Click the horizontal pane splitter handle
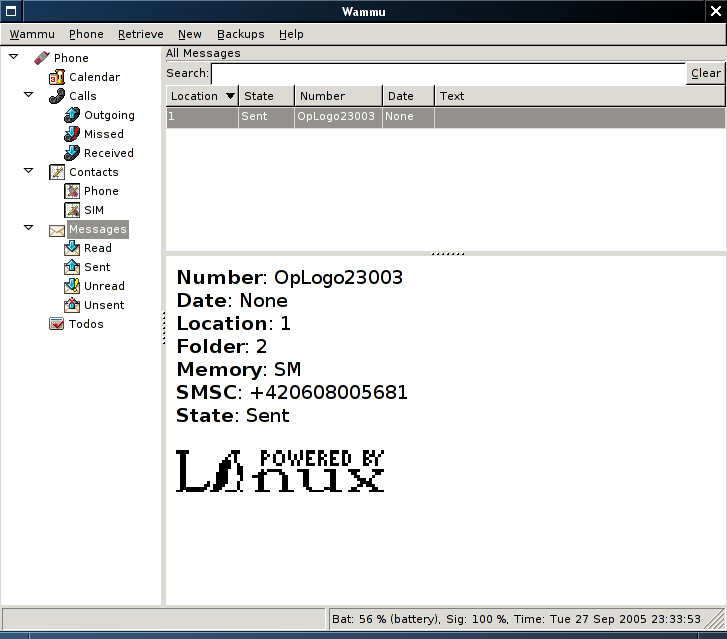 point(447,254)
